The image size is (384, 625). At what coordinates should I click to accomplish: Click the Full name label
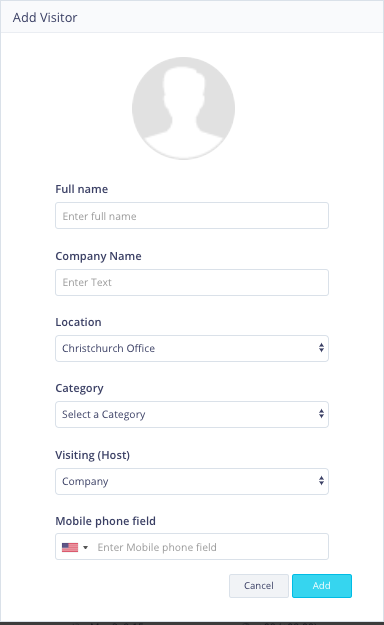[x=82, y=189]
